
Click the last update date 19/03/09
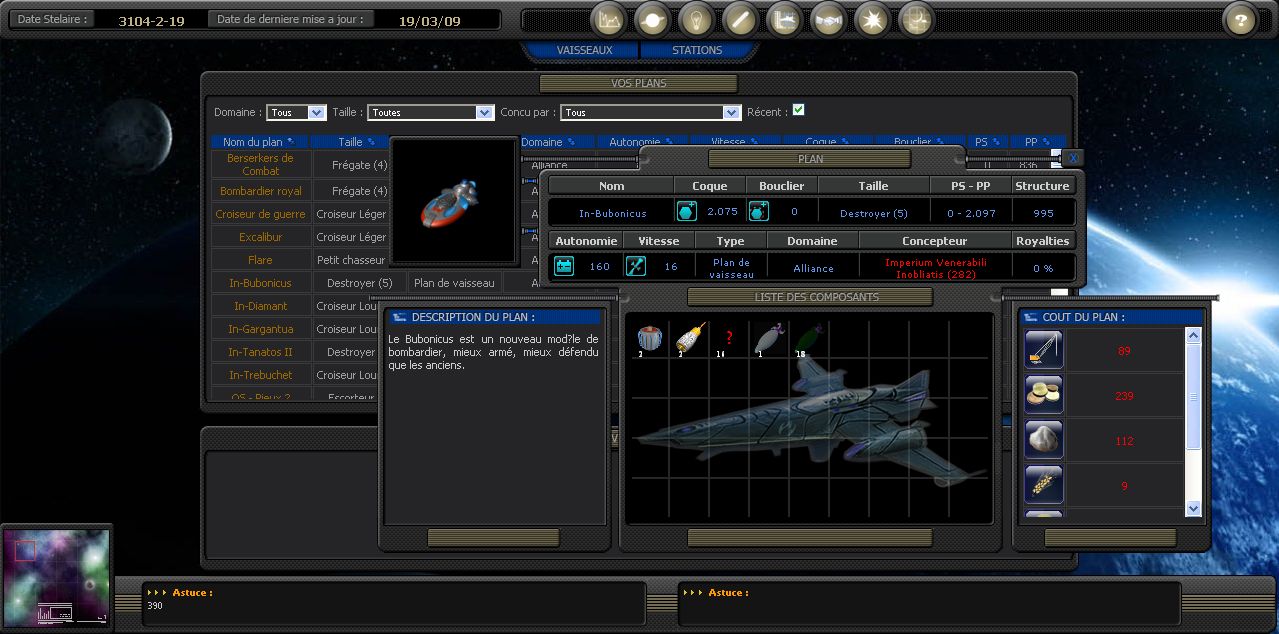(429, 21)
